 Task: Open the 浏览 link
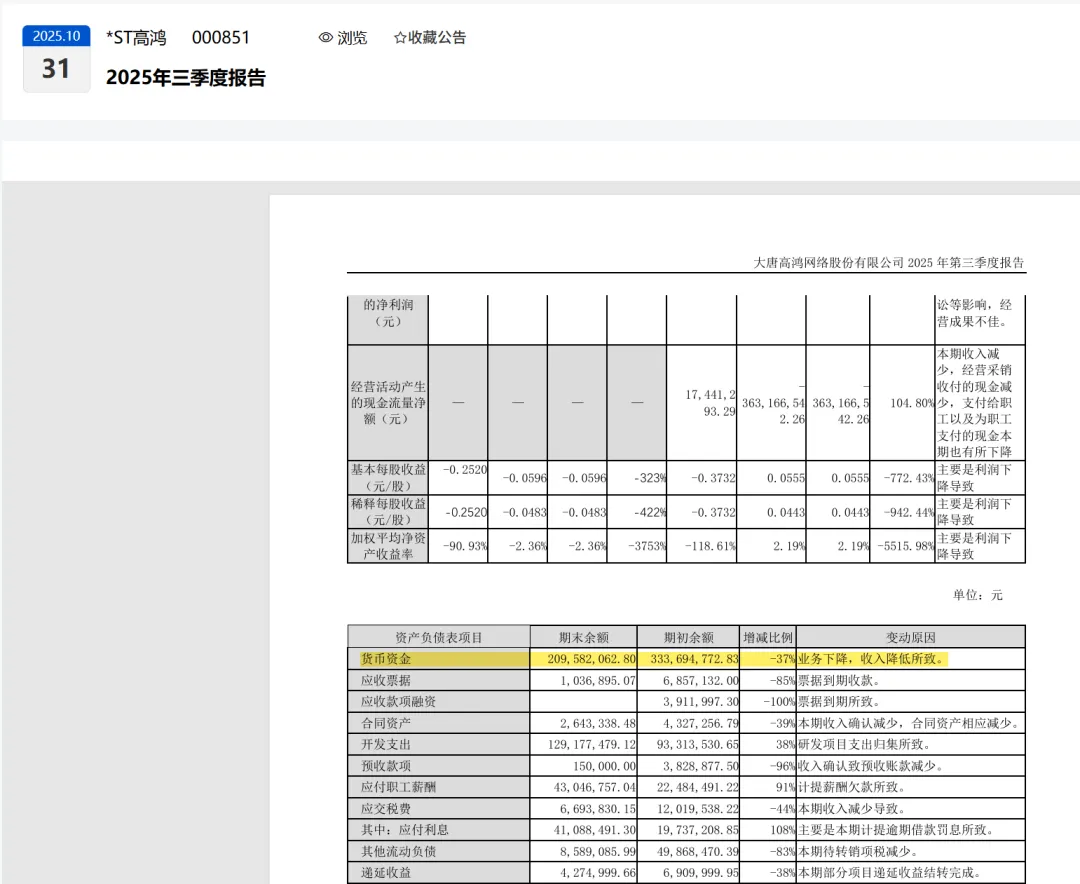point(352,38)
